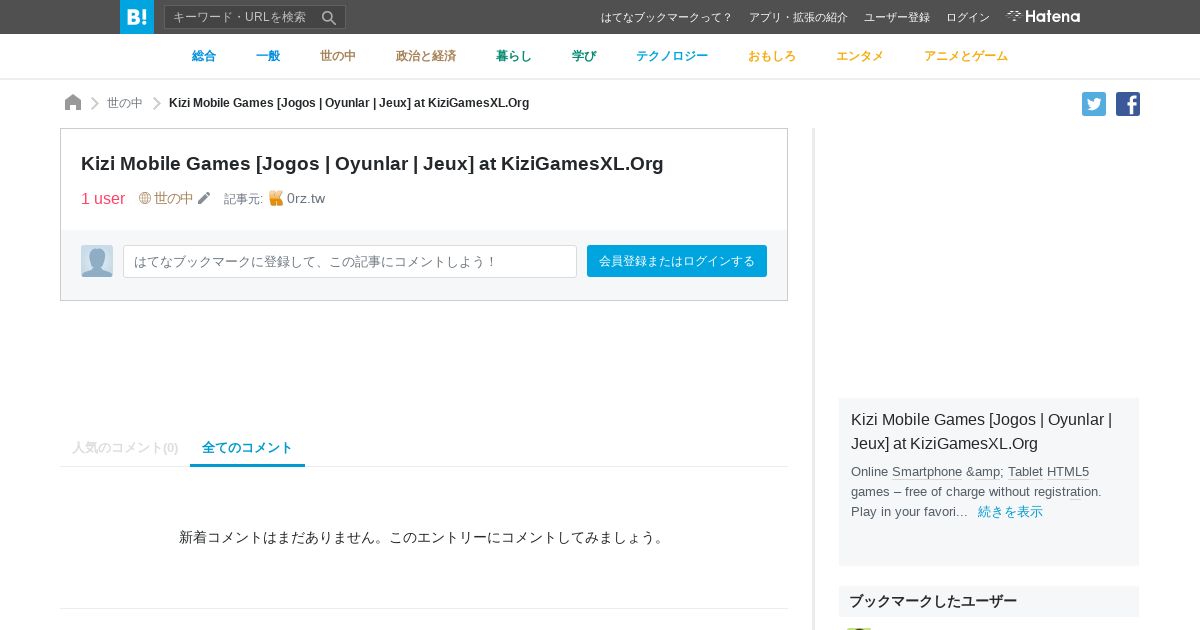Select the アニメとゲーム category
The height and width of the screenshot is (630, 1200).
pos(966,56)
